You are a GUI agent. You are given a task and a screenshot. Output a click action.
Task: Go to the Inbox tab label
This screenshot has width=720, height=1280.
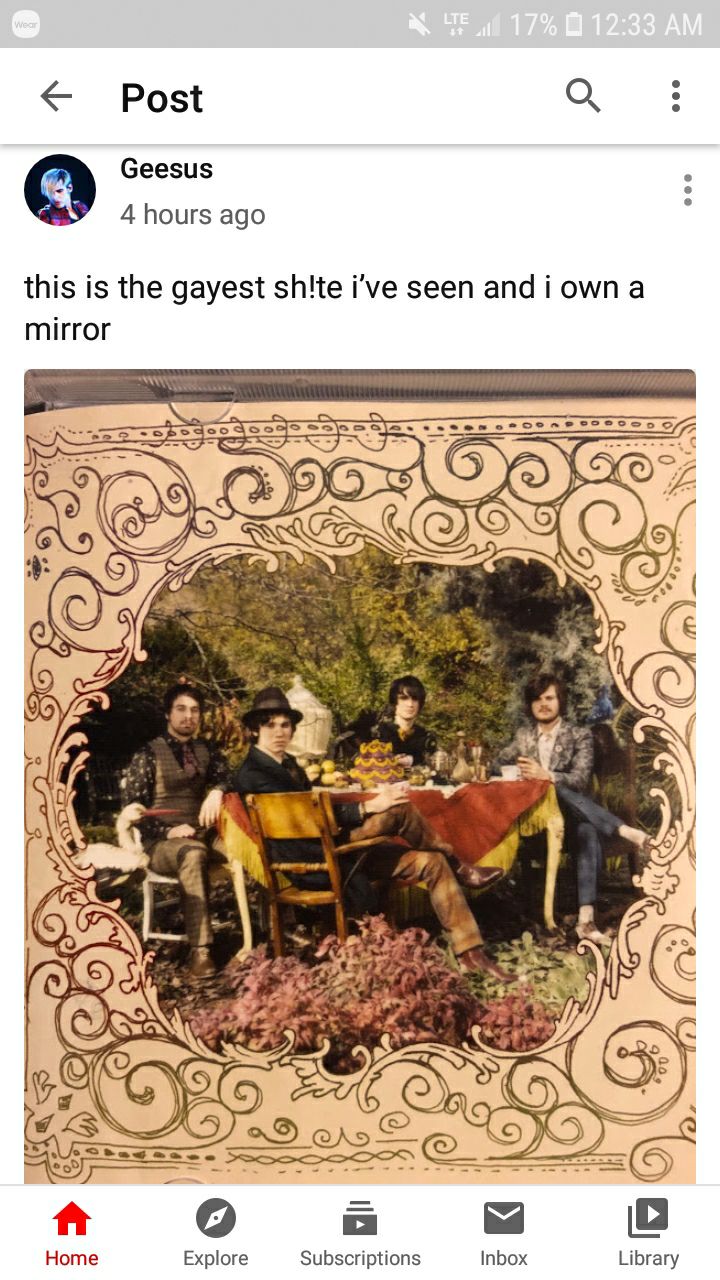coord(504,1258)
